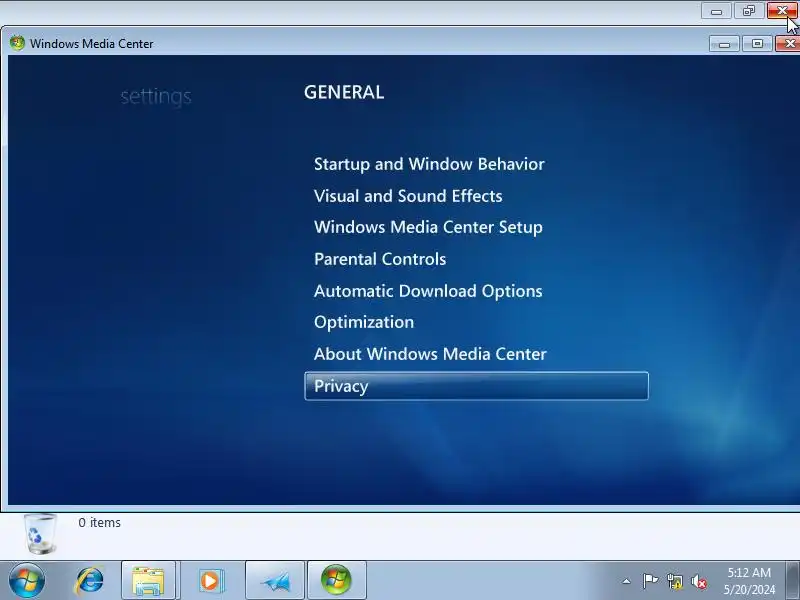Click the muted volume tray icon
Image resolution: width=800 pixels, height=600 pixels.
[x=698, y=582]
